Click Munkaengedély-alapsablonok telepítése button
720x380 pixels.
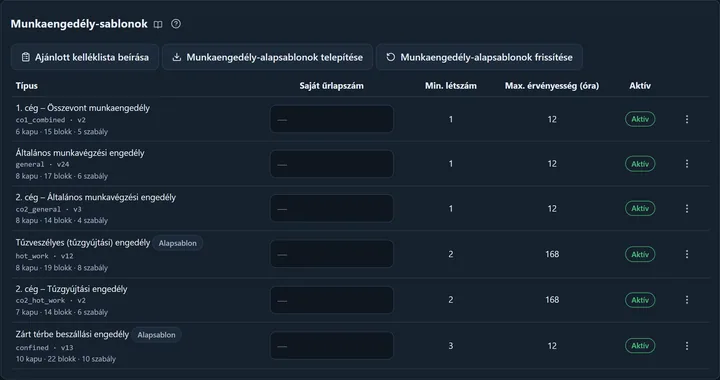coord(267,57)
